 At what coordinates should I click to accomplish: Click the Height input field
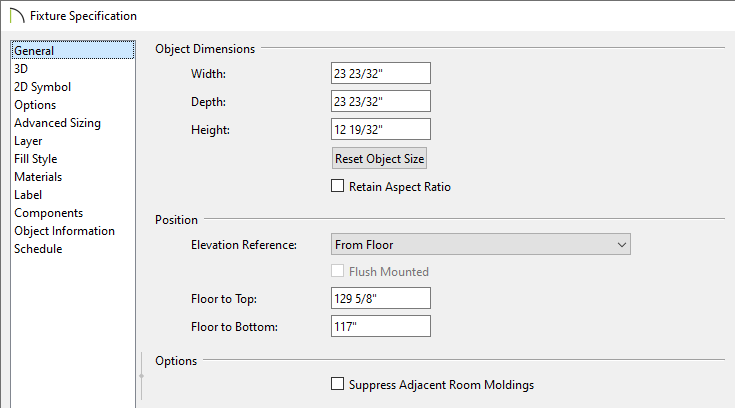click(x=381, y=129)
